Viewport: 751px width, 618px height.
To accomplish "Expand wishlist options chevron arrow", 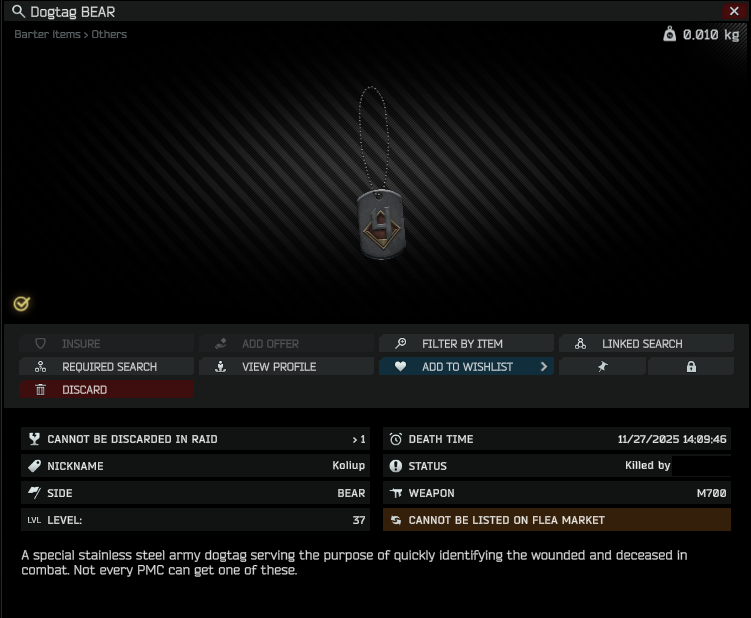I will 544,366.
